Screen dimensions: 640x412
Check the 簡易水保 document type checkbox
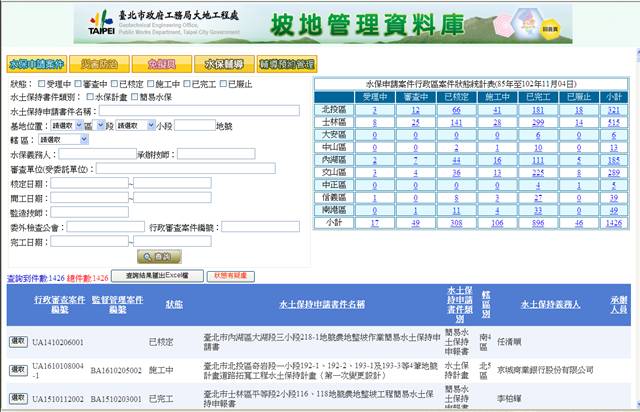[x=134, y=97]
